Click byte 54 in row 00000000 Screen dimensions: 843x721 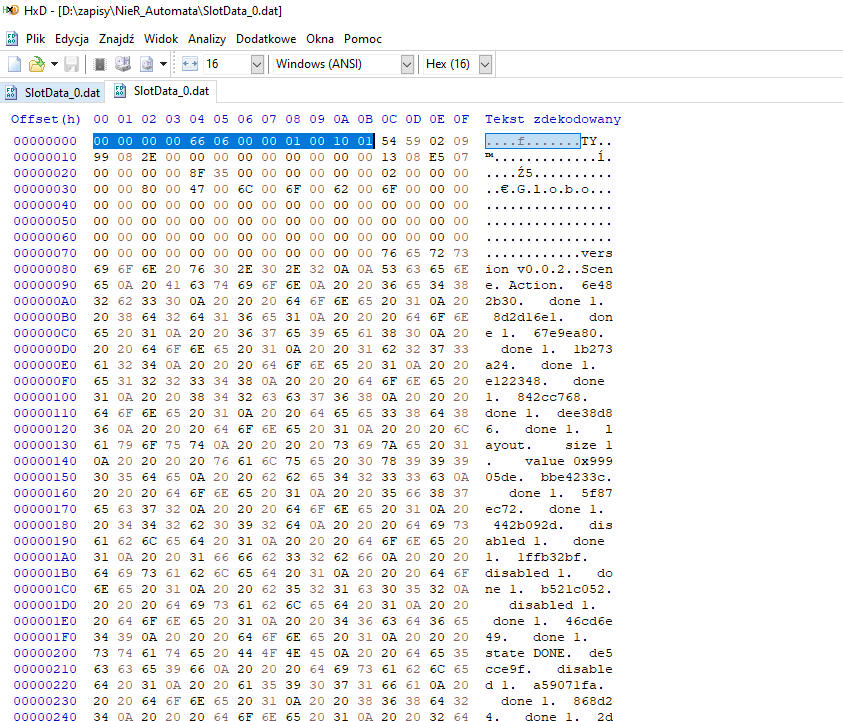(389, 141)
